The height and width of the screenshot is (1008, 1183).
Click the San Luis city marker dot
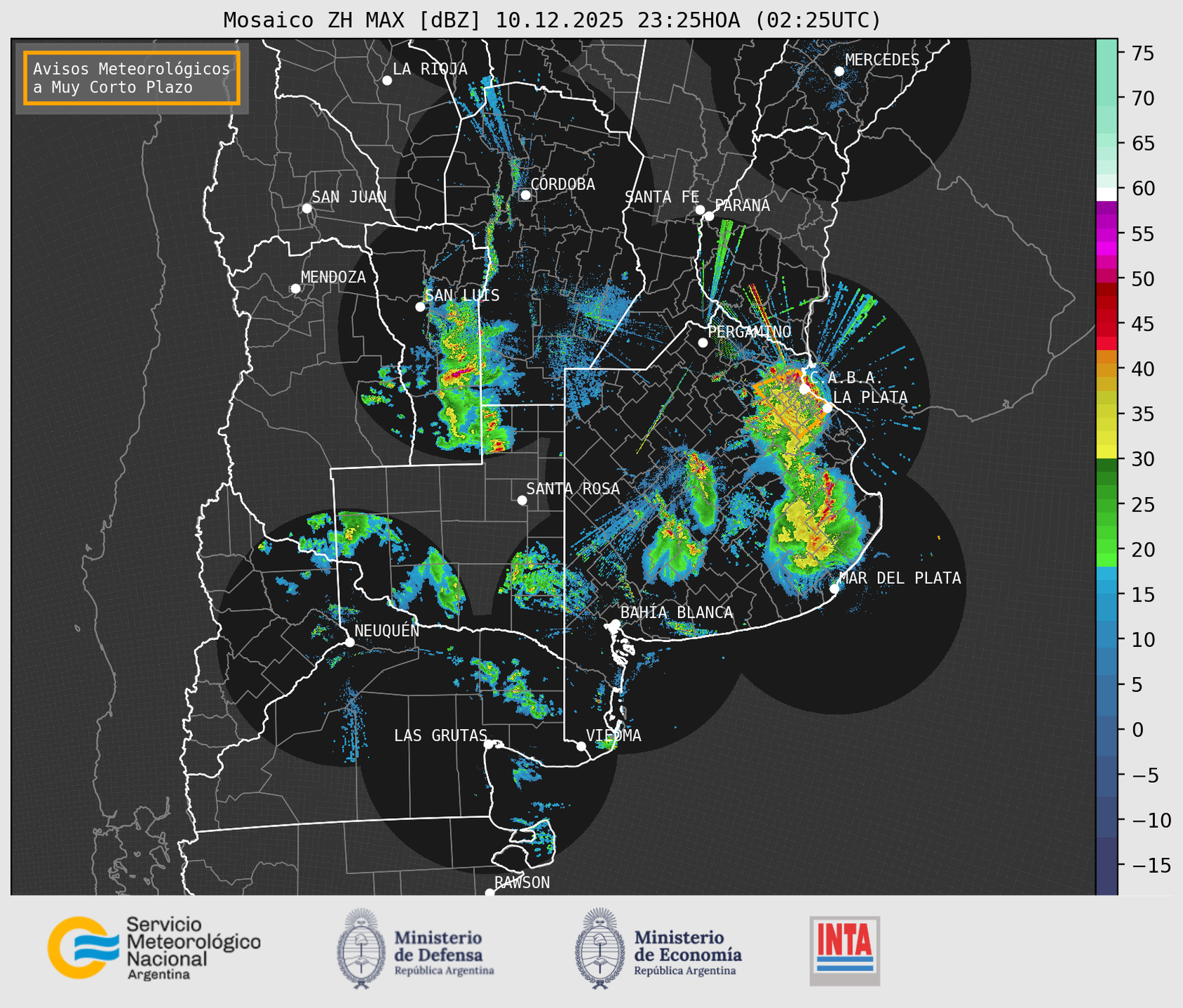click(420, 307)
